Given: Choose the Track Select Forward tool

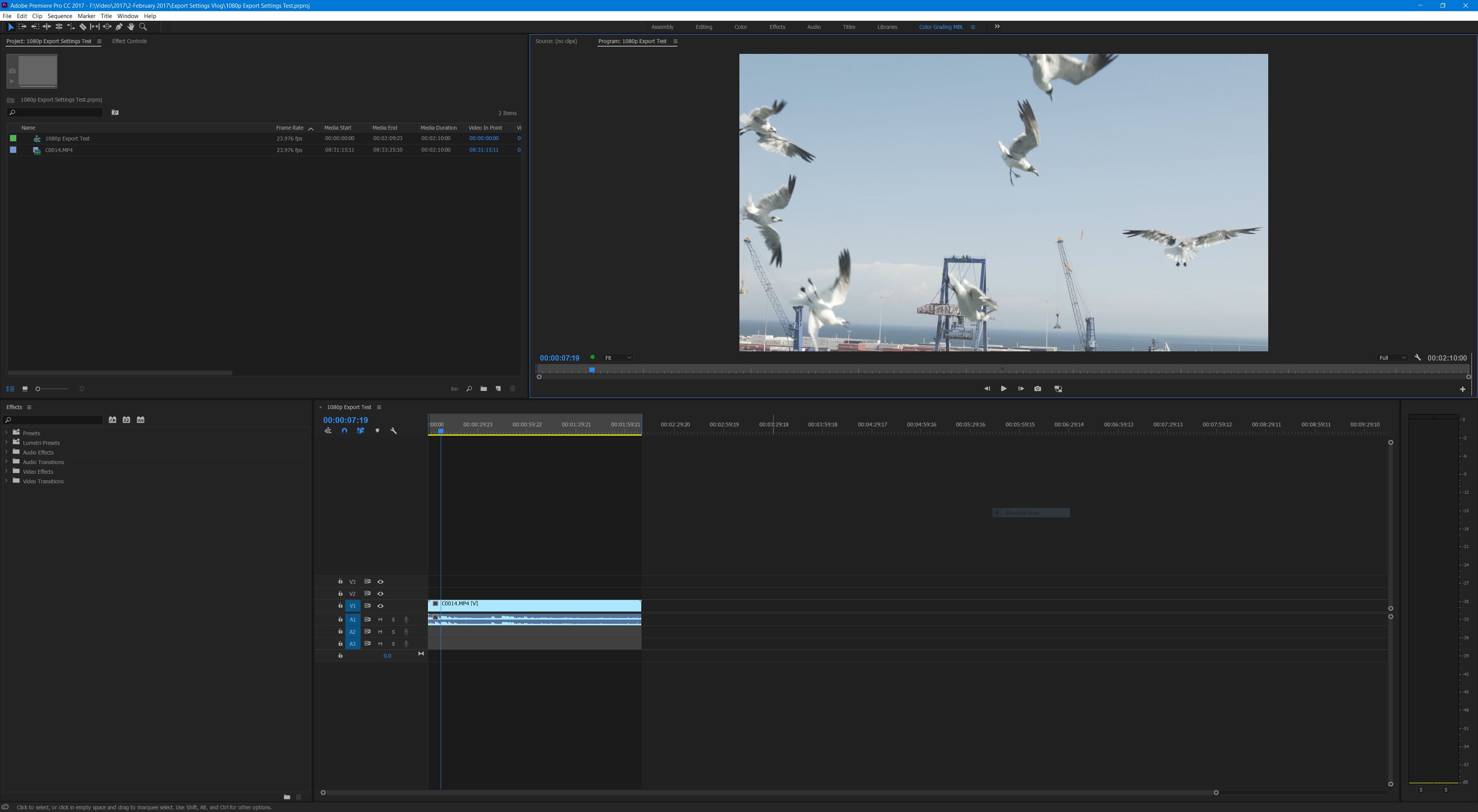Looking at the screenshot, I should click(22, 27).
